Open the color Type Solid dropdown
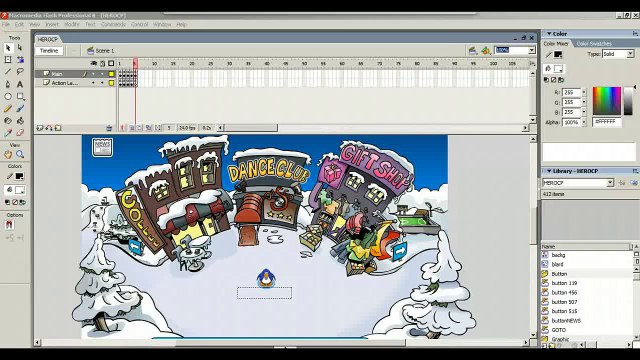 [x=630, y=54]
